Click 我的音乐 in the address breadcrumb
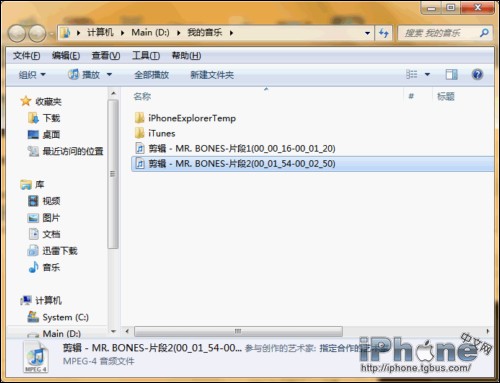500x383 pixels. 205,33
